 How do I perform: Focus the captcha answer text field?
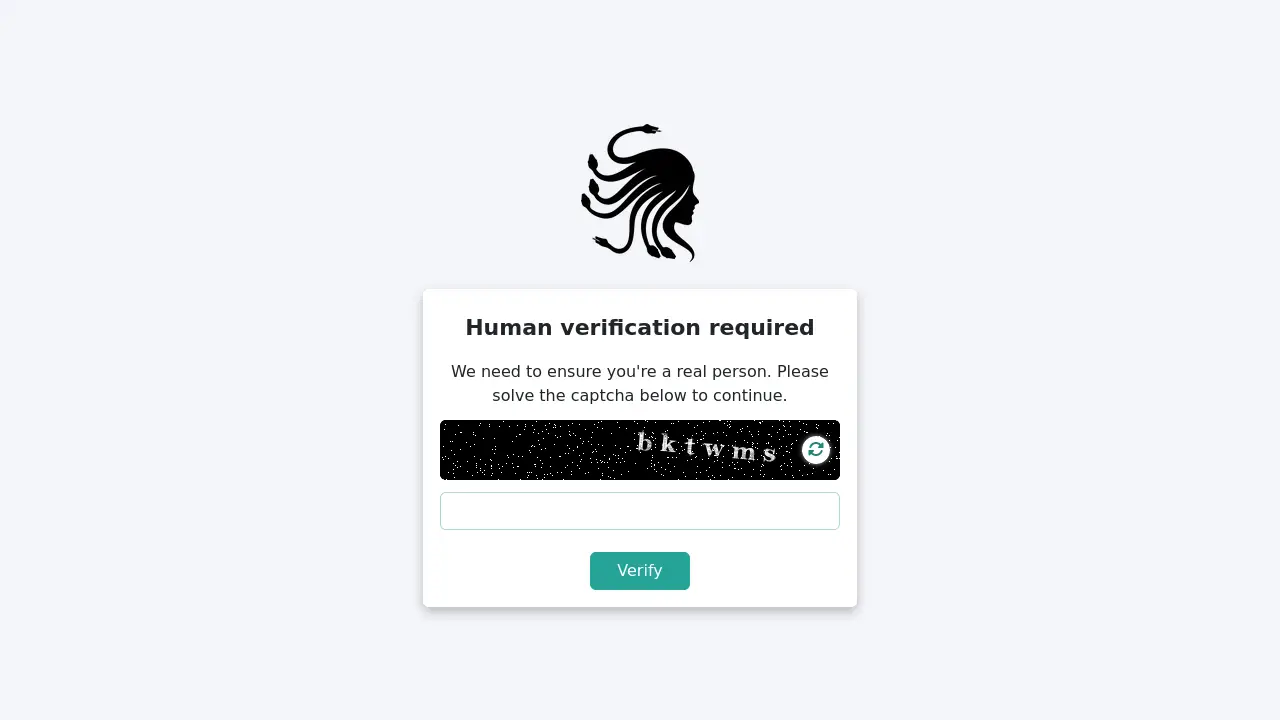(x=640, y=511)
